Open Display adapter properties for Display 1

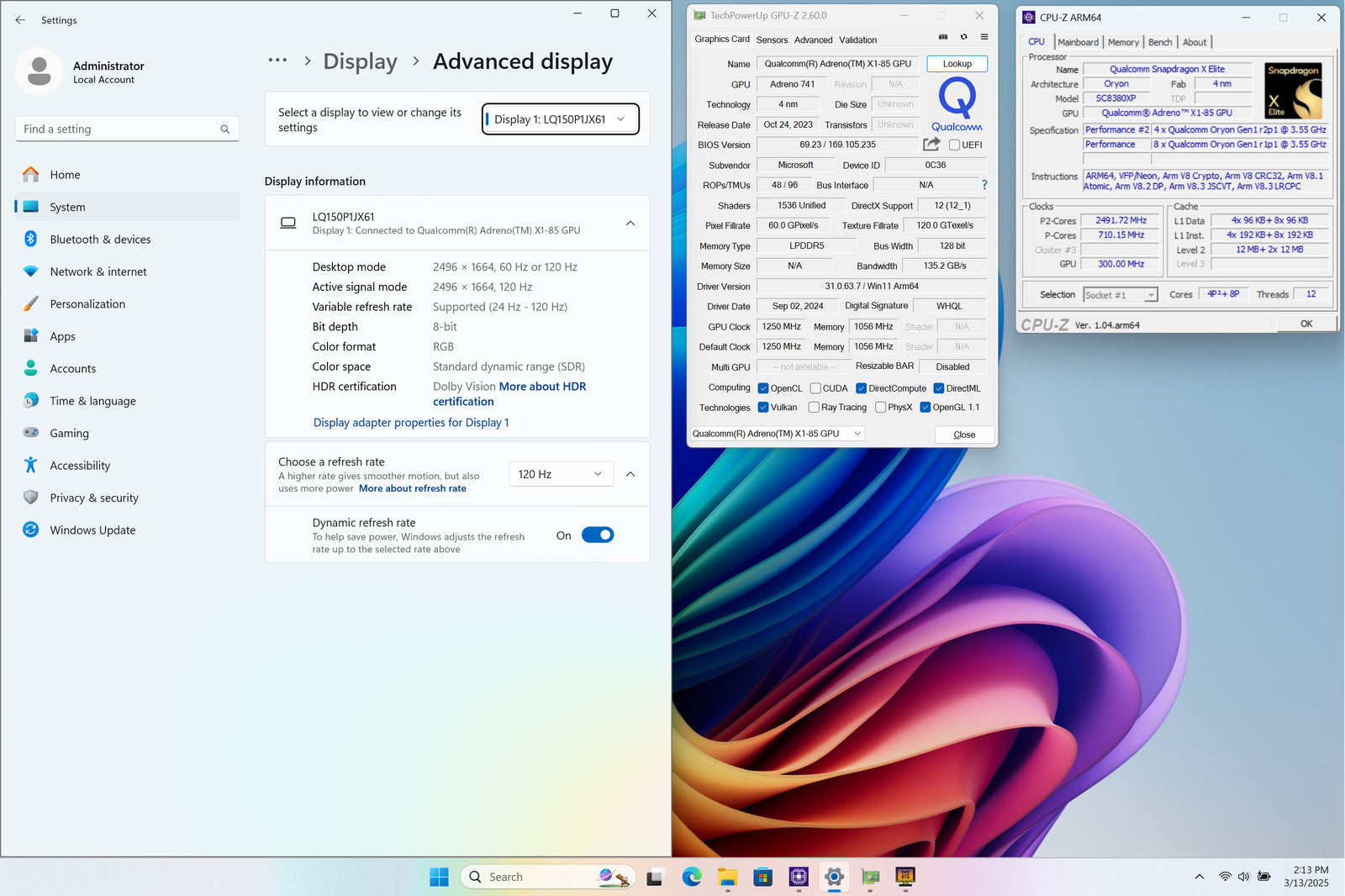[x=411, y=423]
